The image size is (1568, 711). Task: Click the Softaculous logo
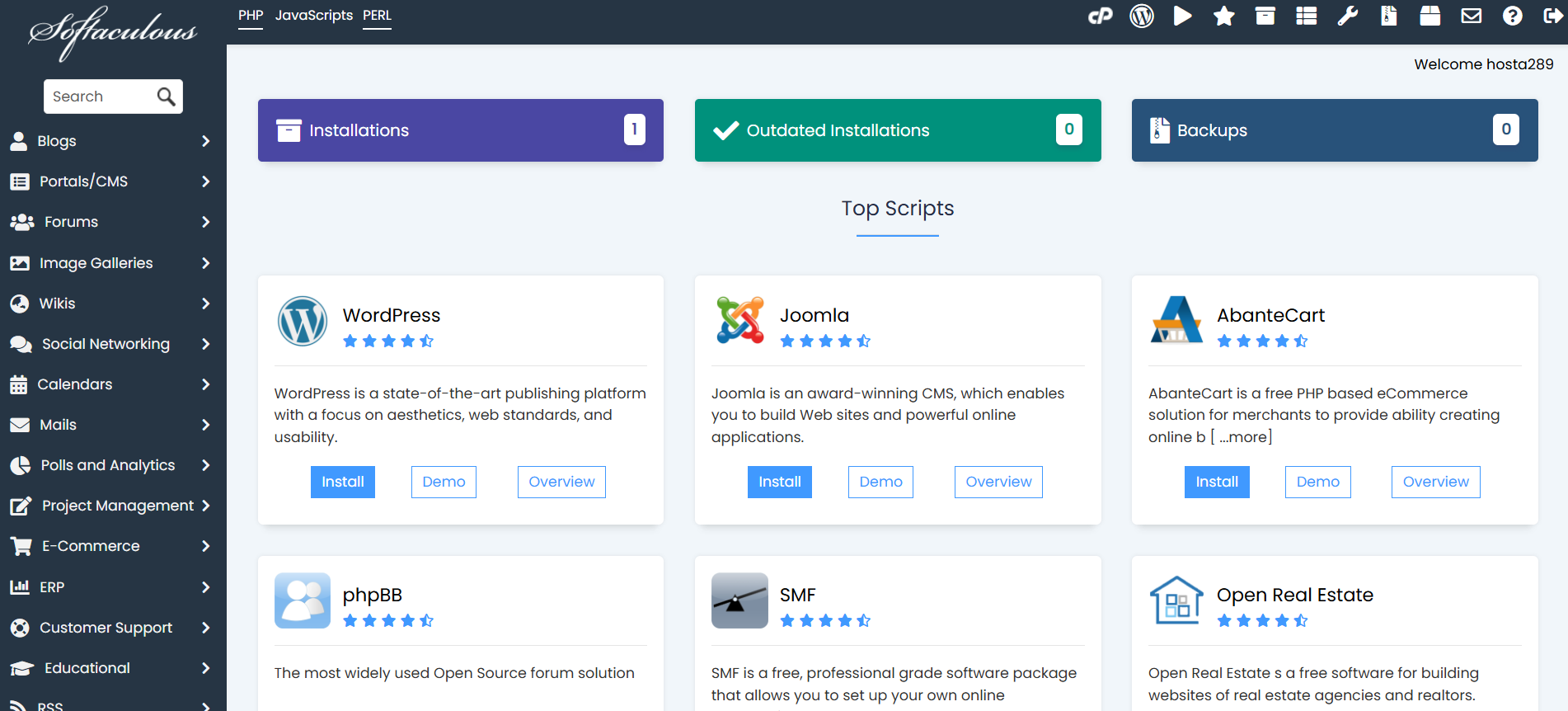click(x=113, y=33)
